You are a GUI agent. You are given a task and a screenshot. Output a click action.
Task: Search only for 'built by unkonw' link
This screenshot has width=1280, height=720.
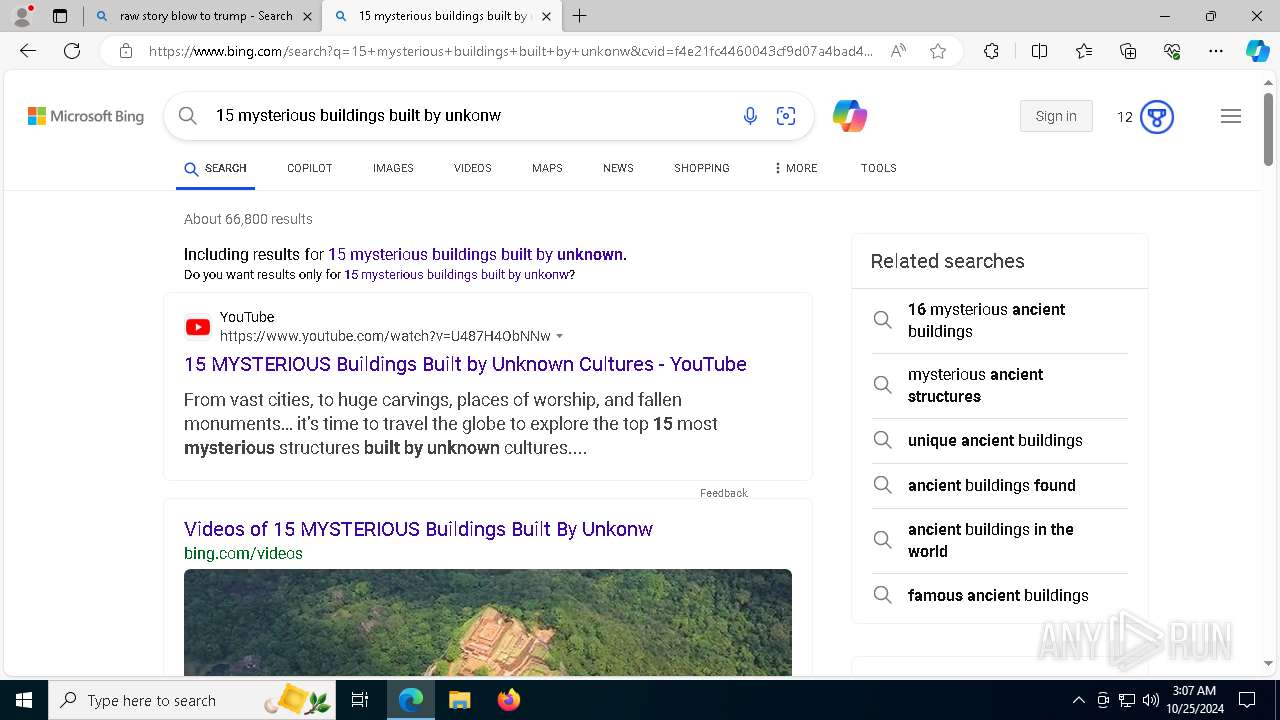click(x=457, y=274)
